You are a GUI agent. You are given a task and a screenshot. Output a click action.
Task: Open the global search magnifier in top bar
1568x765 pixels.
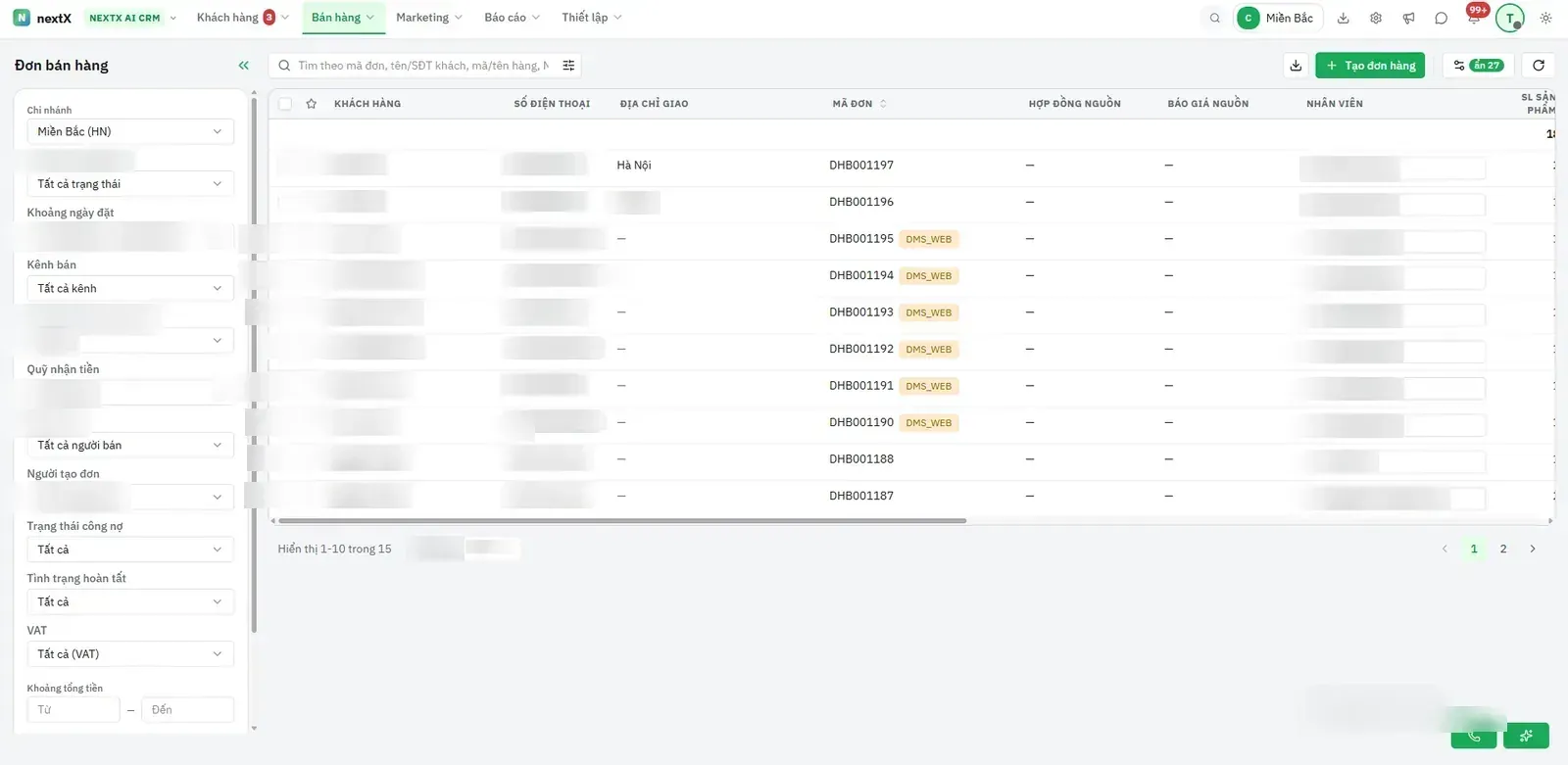pos(1215,18)
